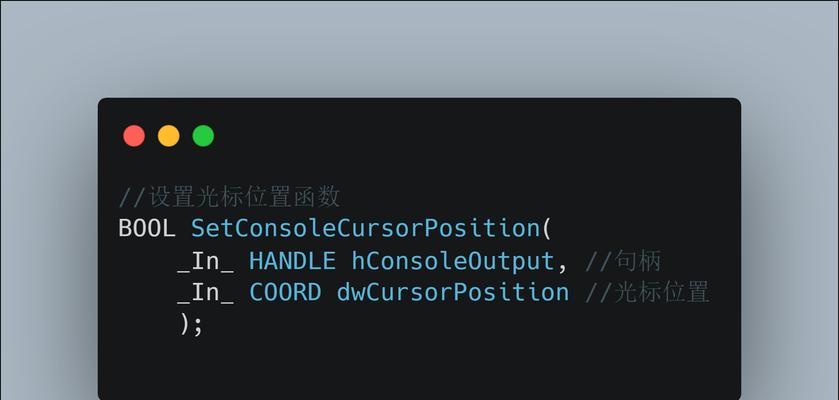Click the dwCursorPosition parameter

coord(453,293)
